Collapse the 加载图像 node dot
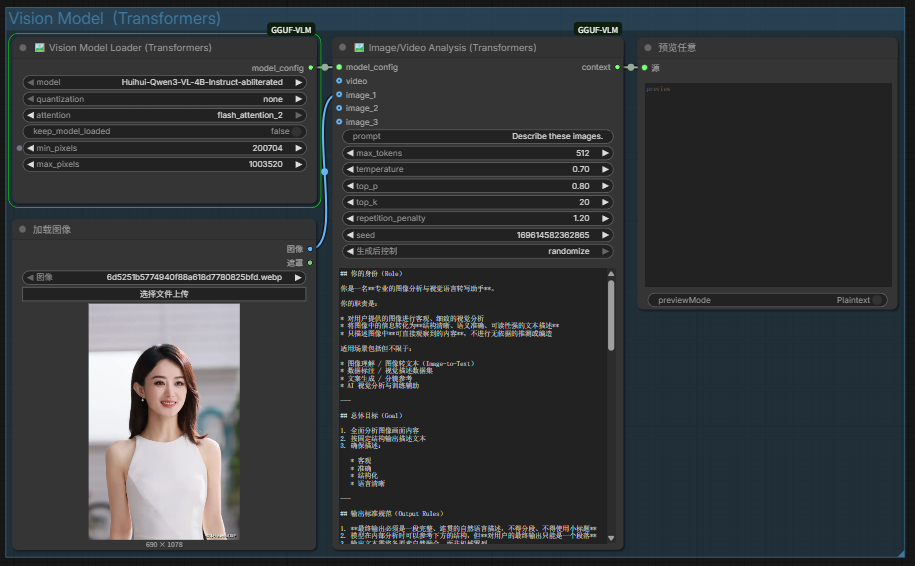This screenshot has width=915, height=566. pyautogui.click(x=23, y=229)
